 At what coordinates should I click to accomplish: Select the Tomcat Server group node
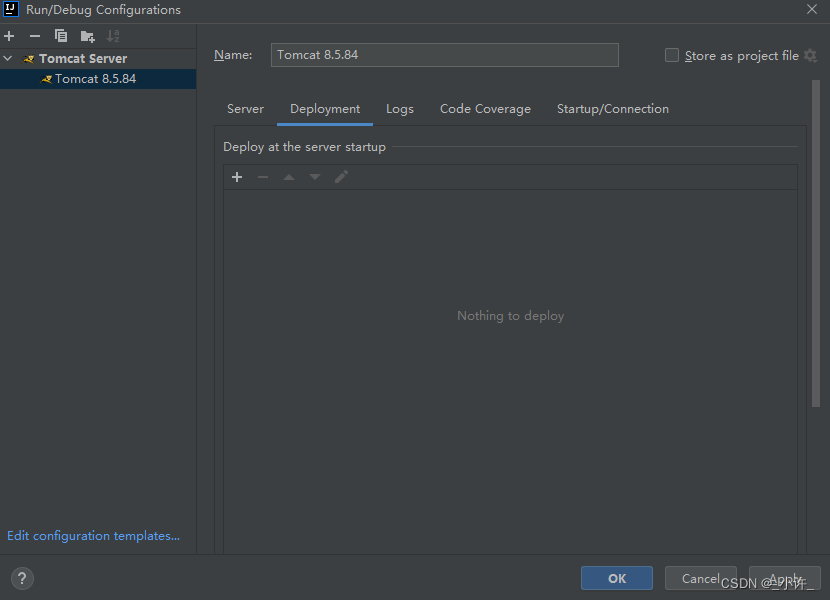[x=83, y=58]
